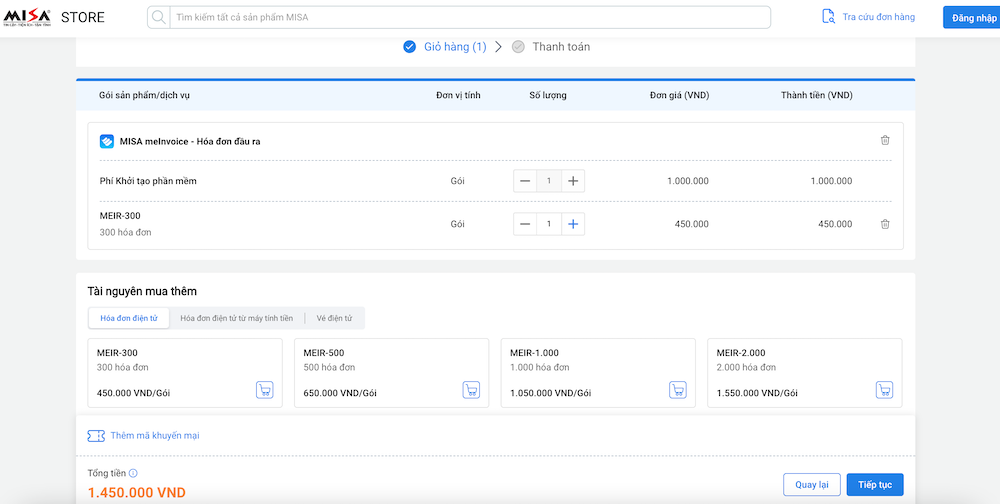Click the MEIR-300 resource card title
Screen dimensions: 1000x504
click(117, 352)
